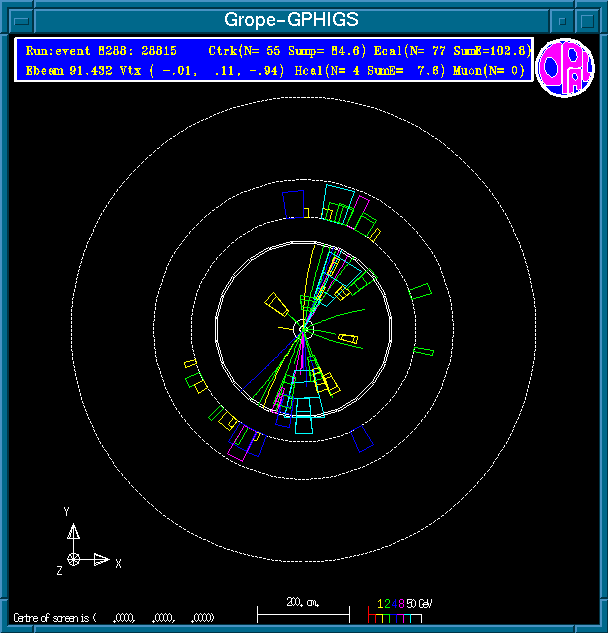Click the XYZ coordinate axes indicator
Viewport: 608px width, 633px height.
[83, 546]
